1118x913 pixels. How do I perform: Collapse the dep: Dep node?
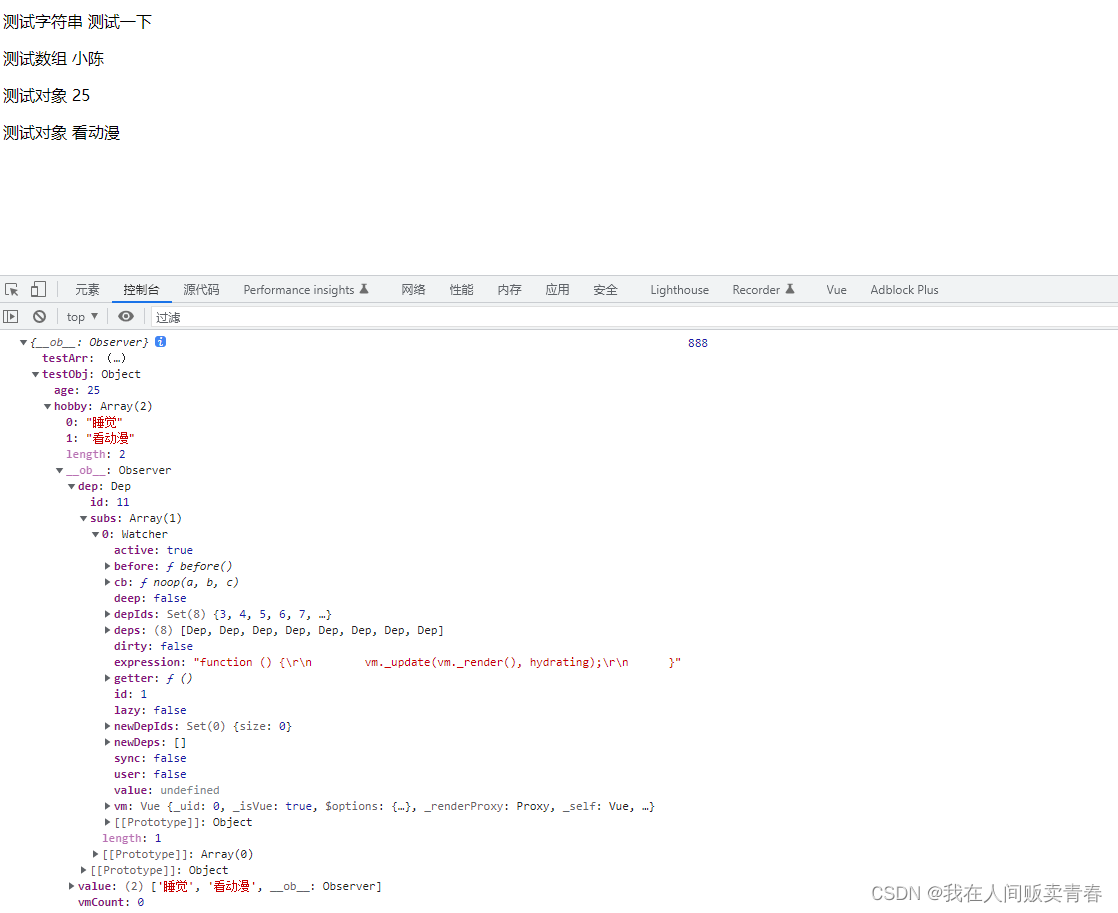71,486
